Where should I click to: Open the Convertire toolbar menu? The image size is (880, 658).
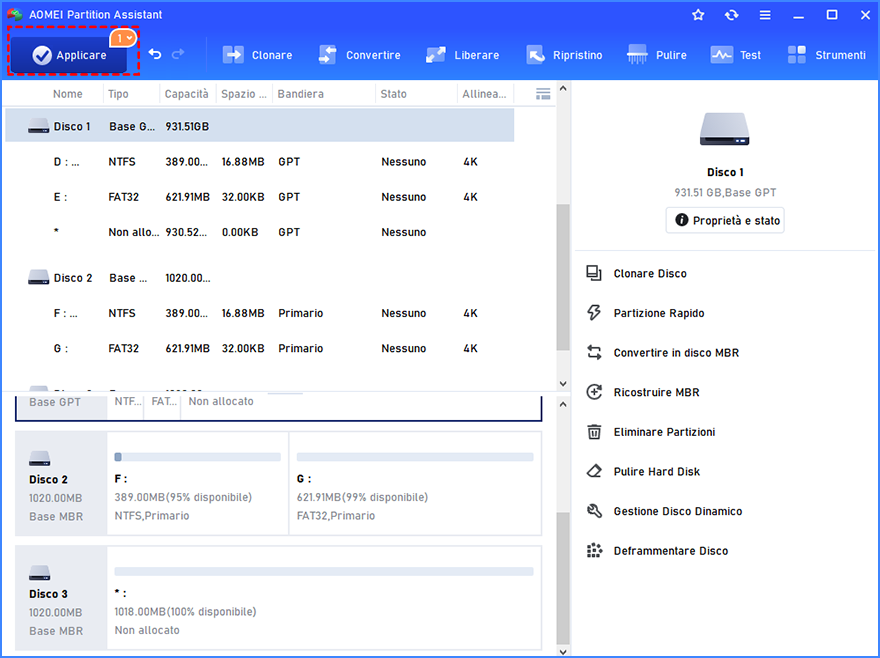(359, 55)
